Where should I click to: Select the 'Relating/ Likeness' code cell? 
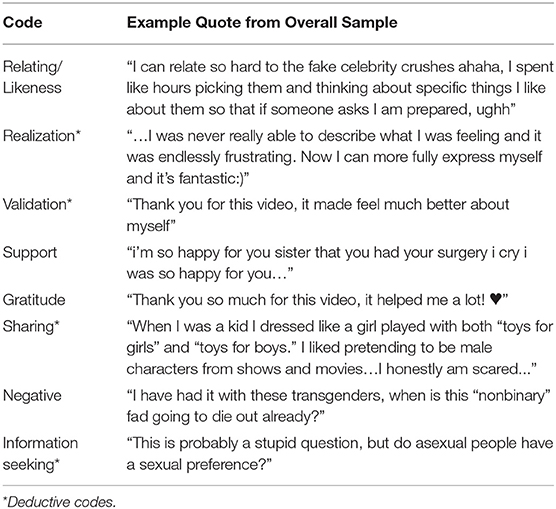(32, 77)
